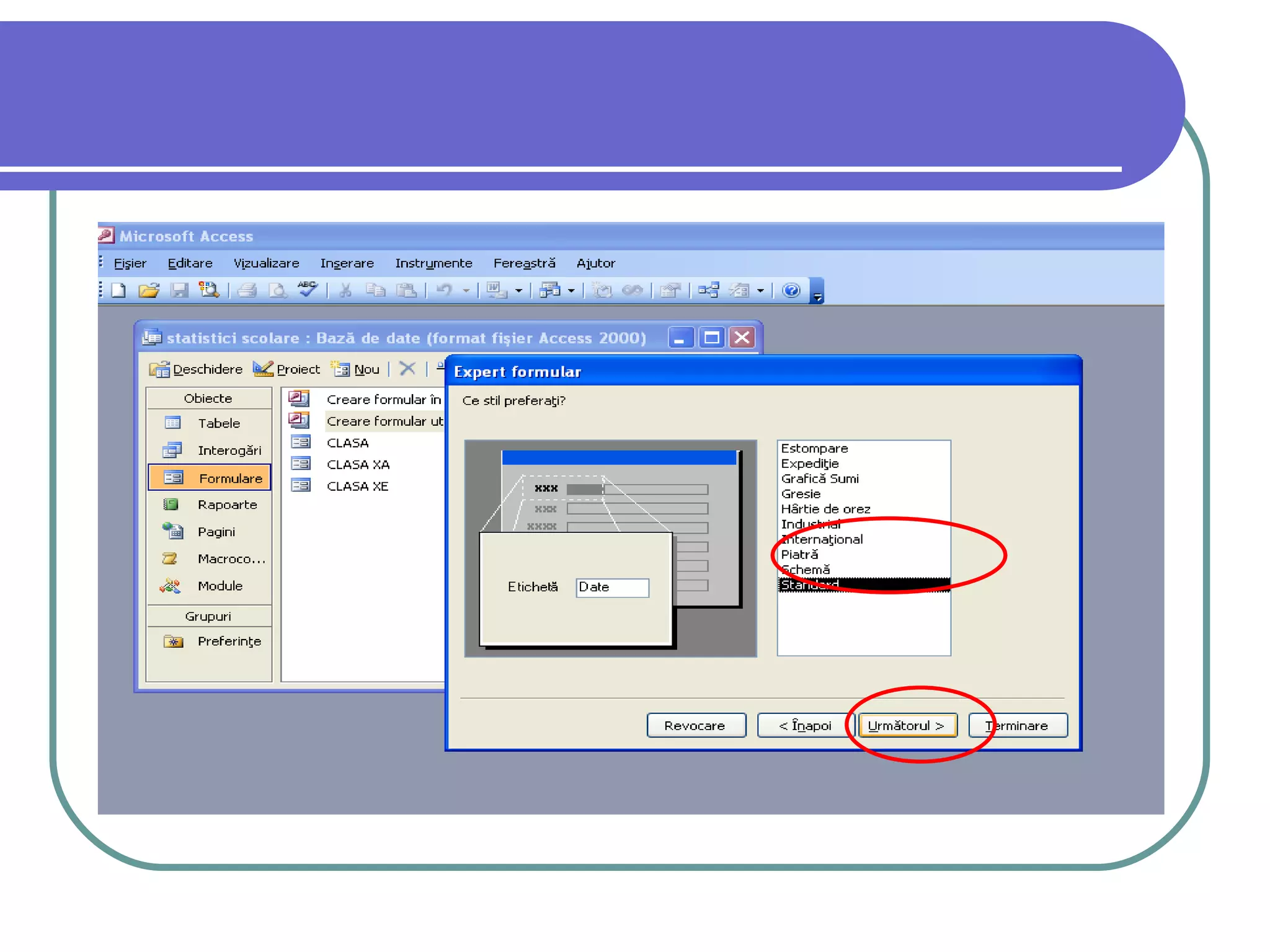Image resolution: width=1270 pixels, height=952 pixels.
Task: Open Microsoft Access Help icon
Action: (x=791, y=290)
